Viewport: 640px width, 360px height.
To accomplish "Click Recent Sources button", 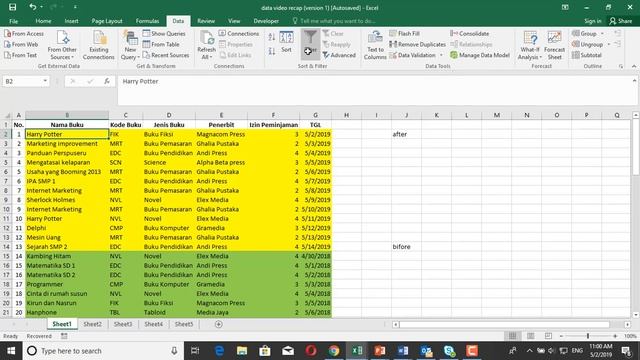I will tap(166, 55).
